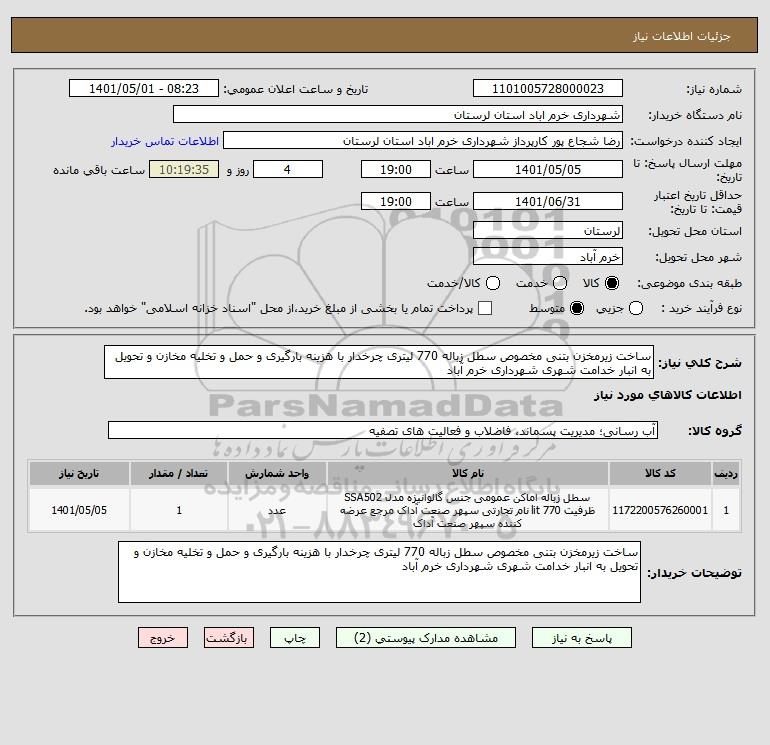Click the remaining days field showing 4
The image size is (770, 745).
(288, 169)
